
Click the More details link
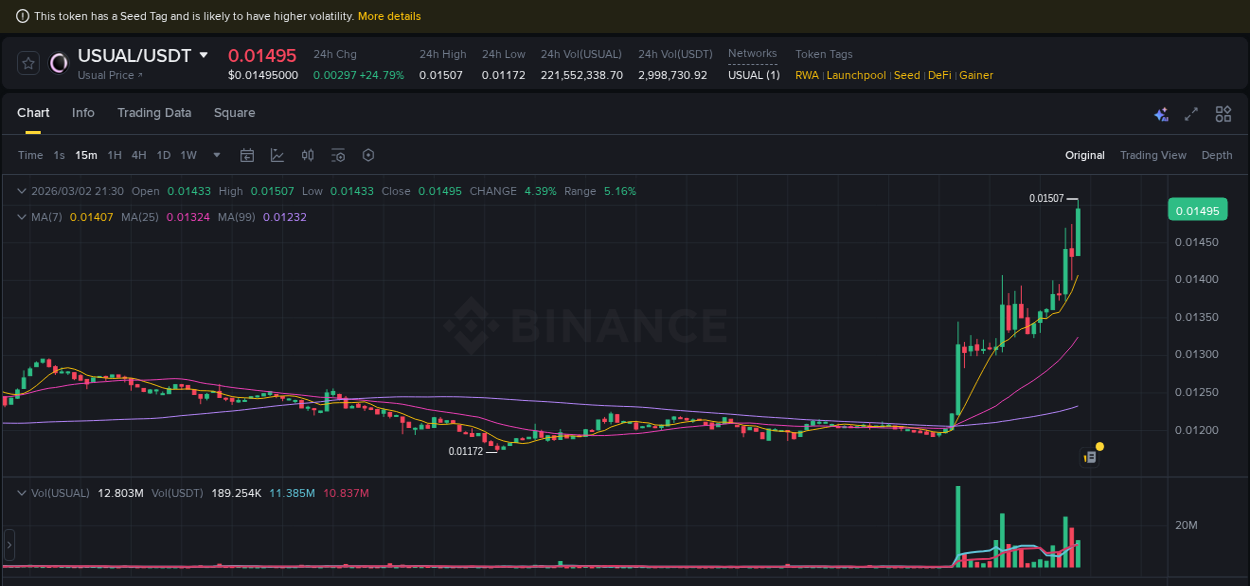[389, 16]
